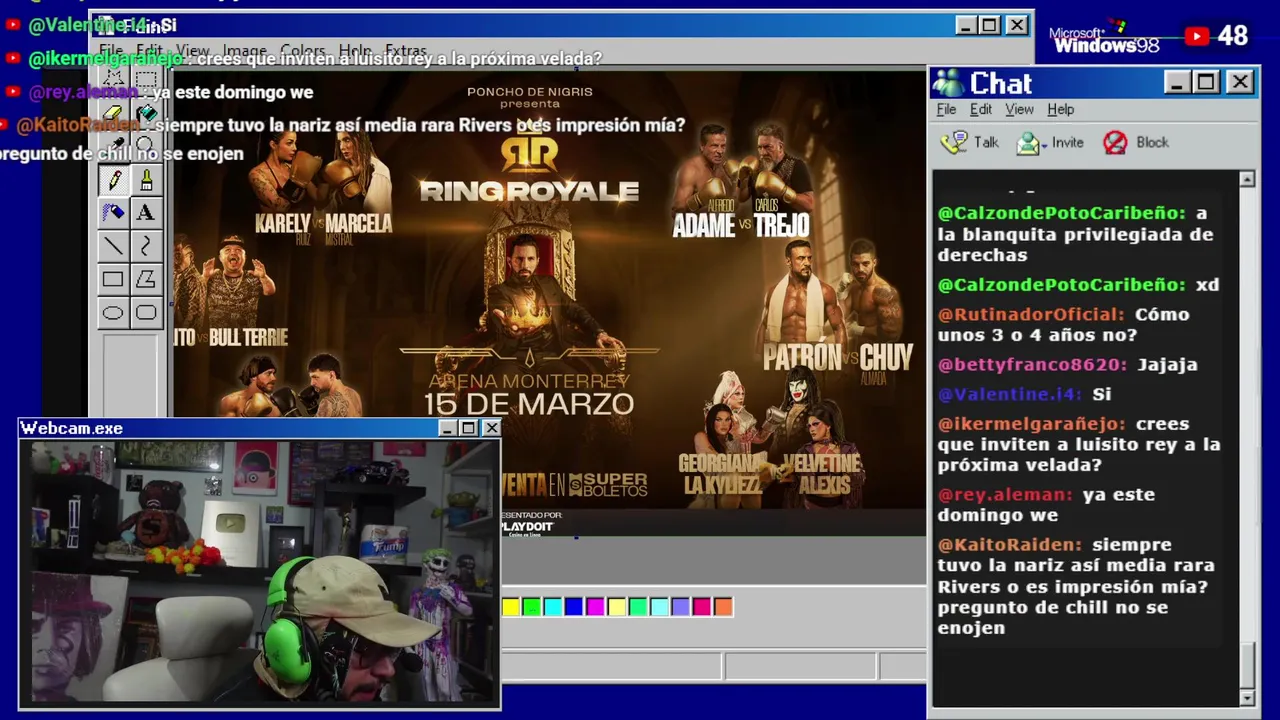Pick the crimson pink color swatch
This screenshot has height=720, width=1280.
702,606
